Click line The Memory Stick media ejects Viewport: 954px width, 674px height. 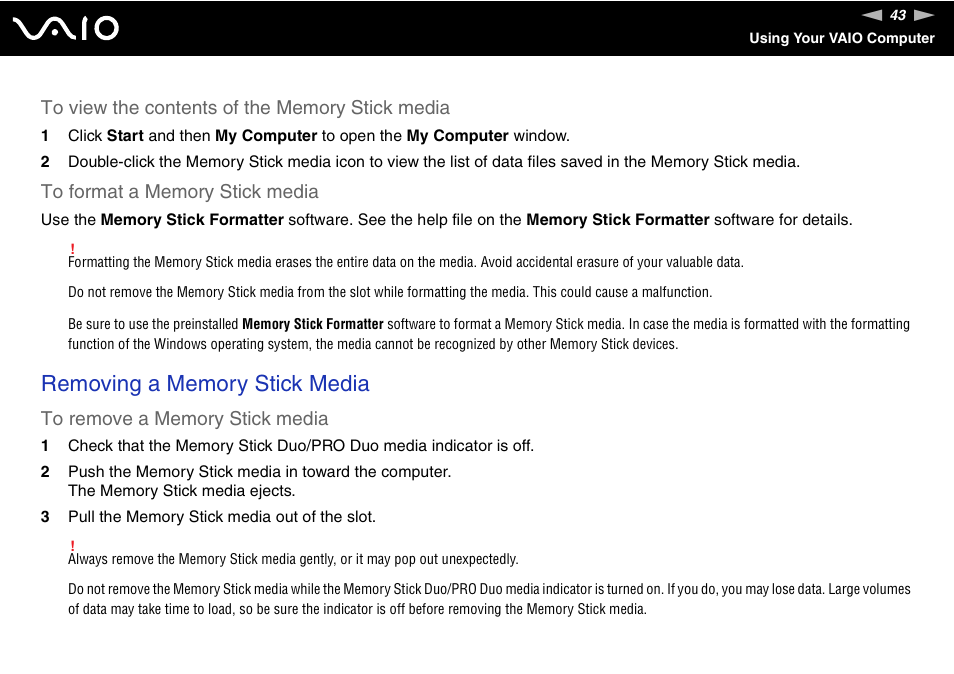coord(181,491)
